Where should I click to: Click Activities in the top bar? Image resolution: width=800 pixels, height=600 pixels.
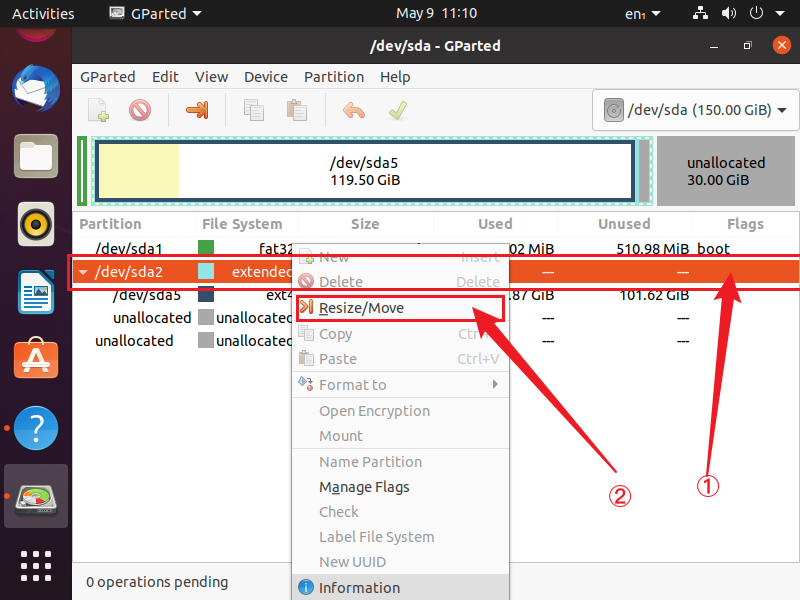43,14
